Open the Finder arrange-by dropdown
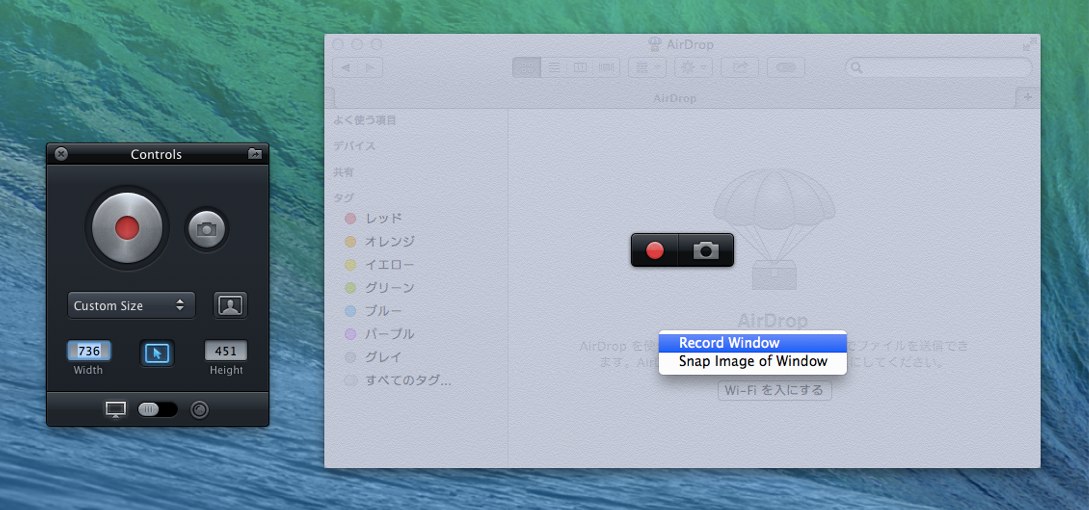1089x510 pixels. [x=648, y=67]
